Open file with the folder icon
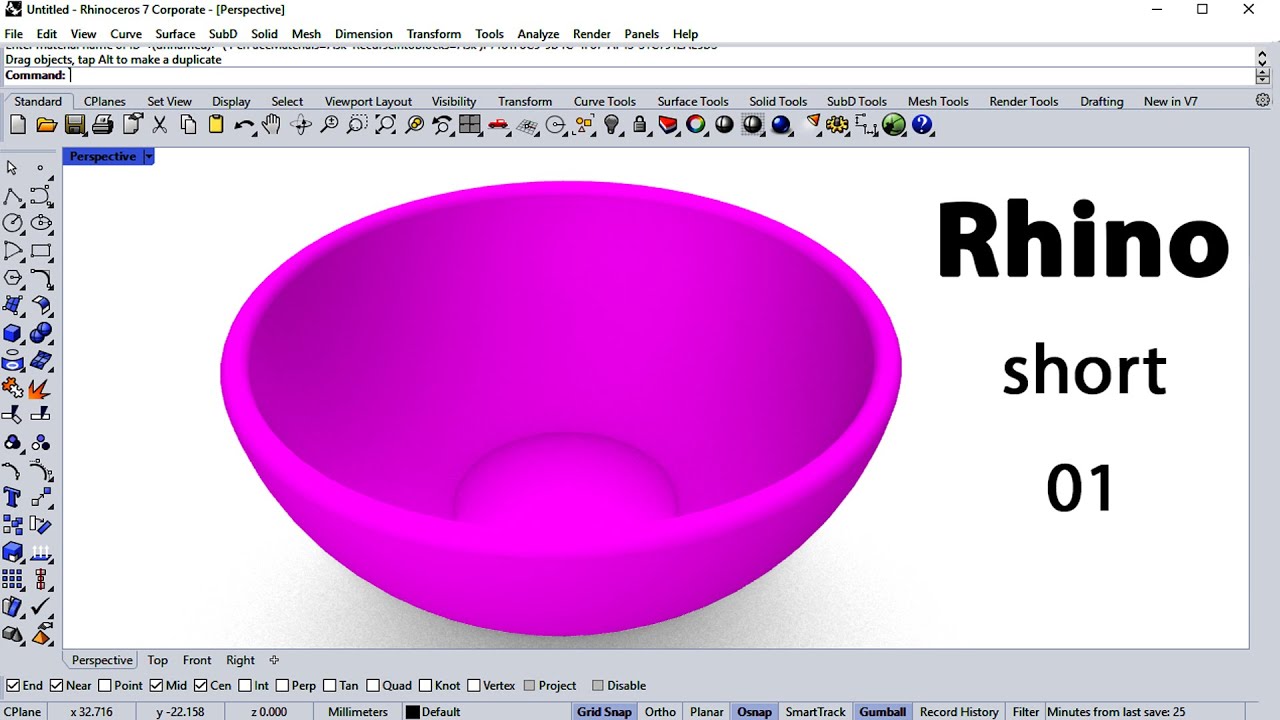This screenshot has width=1280, height=720. click(46, 125)
